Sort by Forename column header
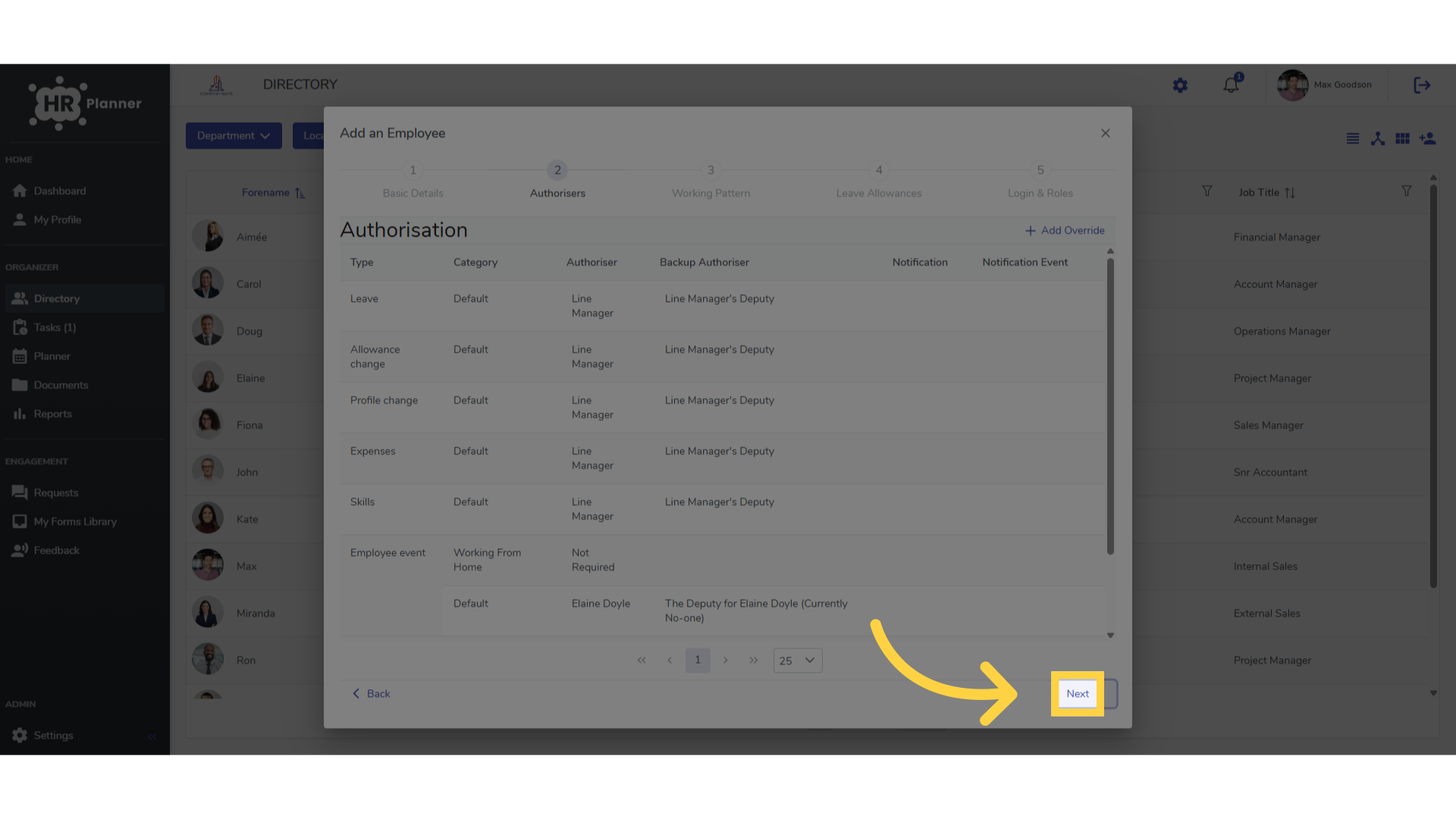Viewport: 1456px width, 819px height. [x=273, y=193]
